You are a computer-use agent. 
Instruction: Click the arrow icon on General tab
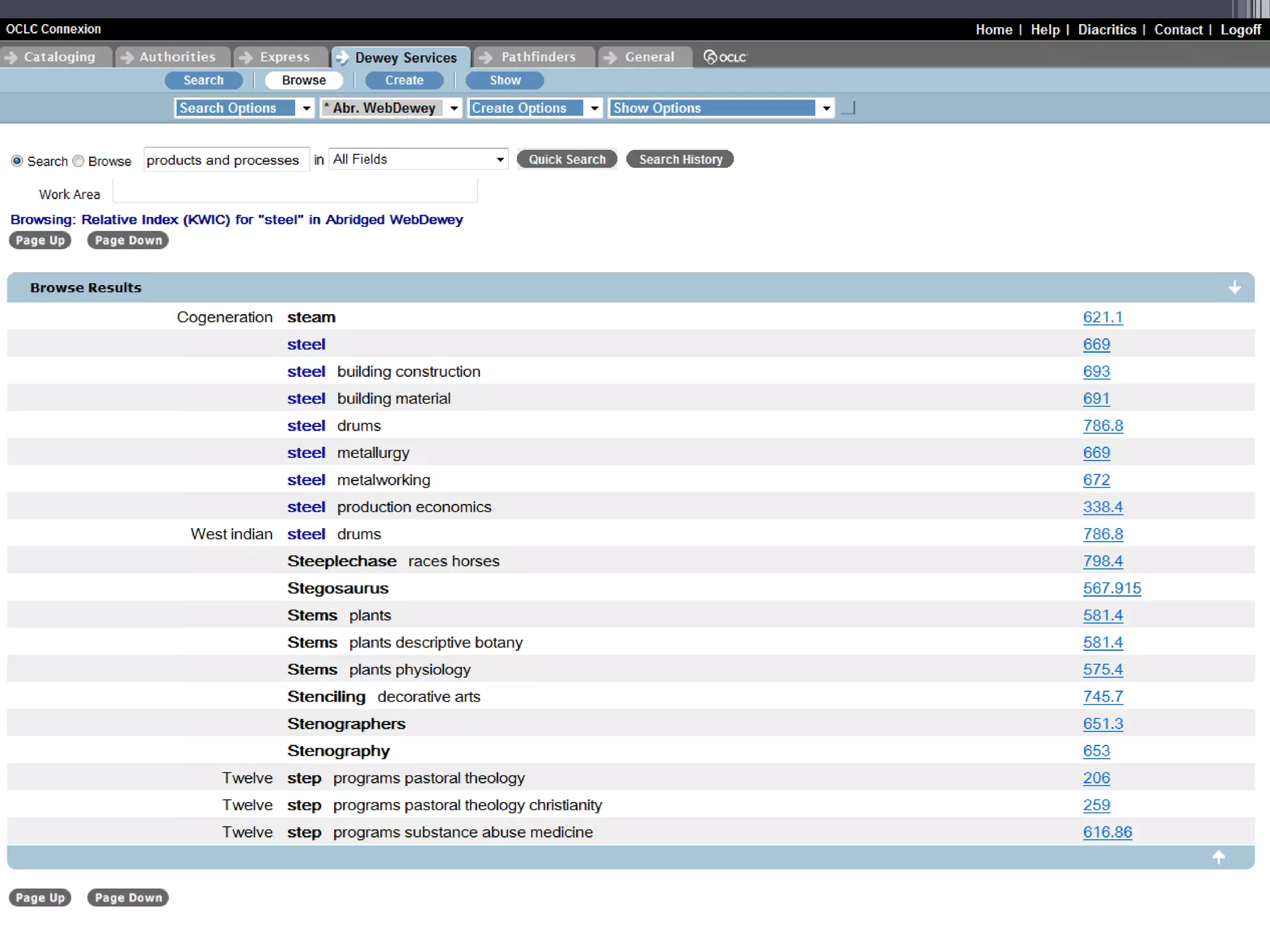coord(610,57)
